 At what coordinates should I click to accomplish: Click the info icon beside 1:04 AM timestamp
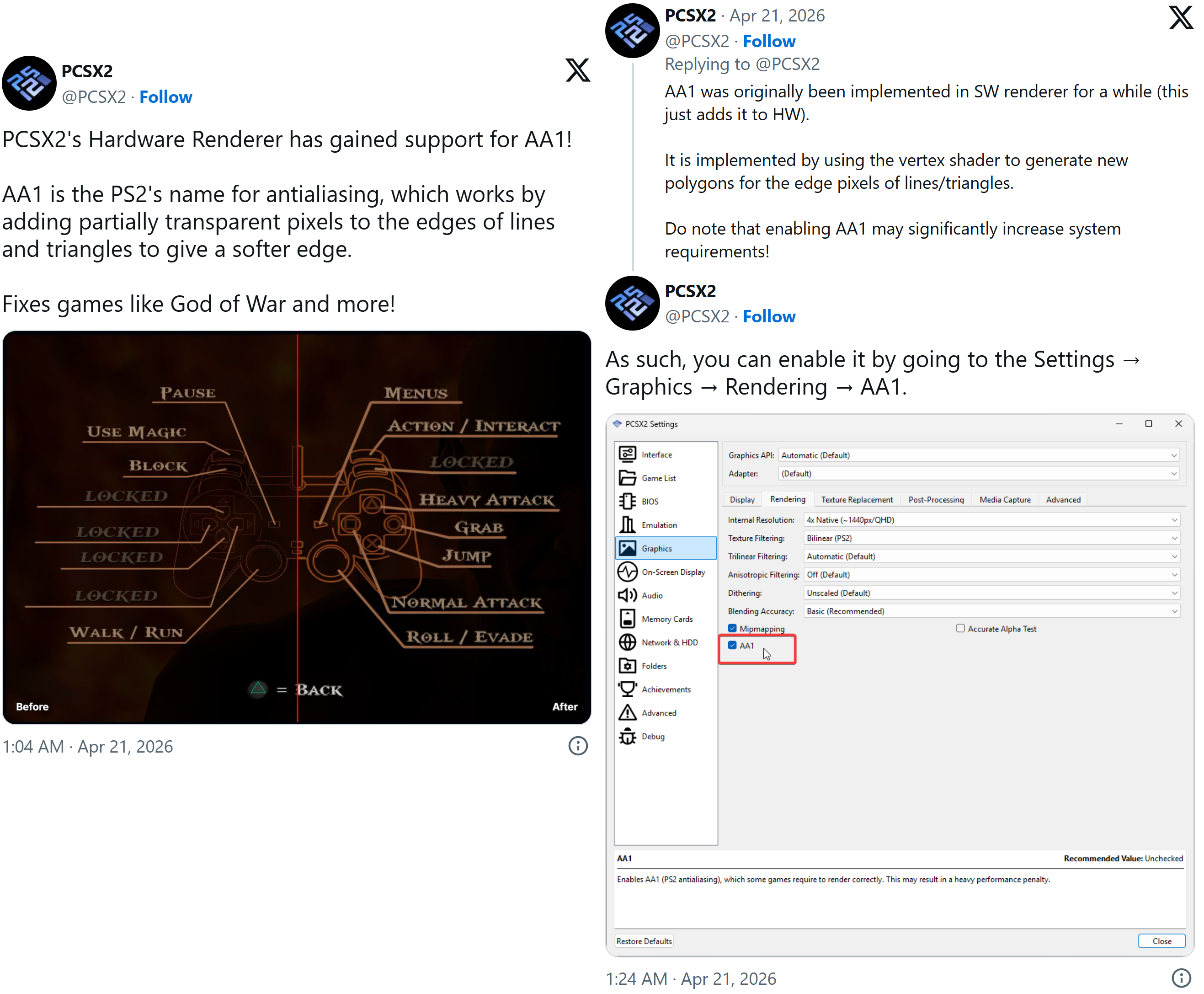tap(578, 746)
